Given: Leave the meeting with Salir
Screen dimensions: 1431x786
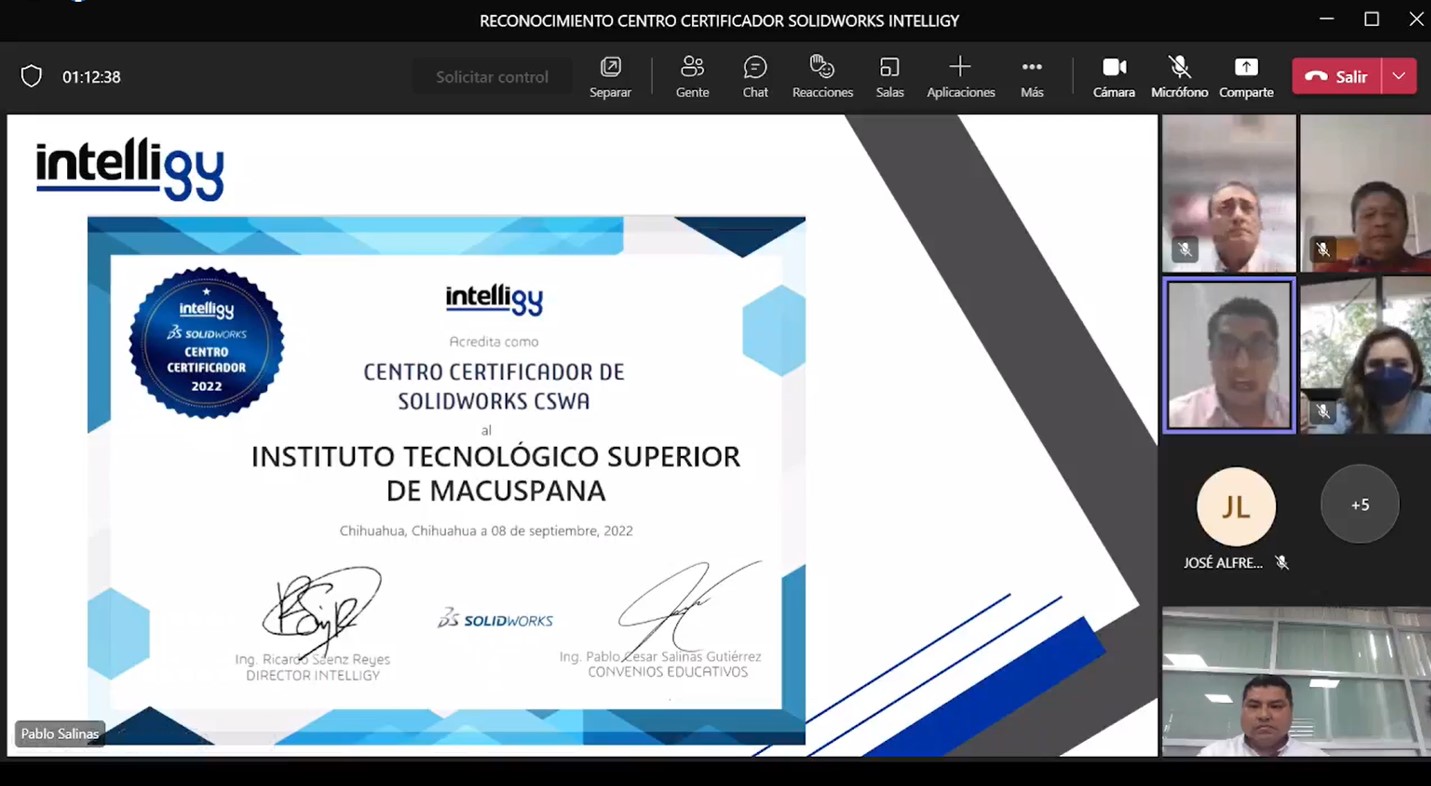Looking at the screenshot, I should coord(1336,77).
